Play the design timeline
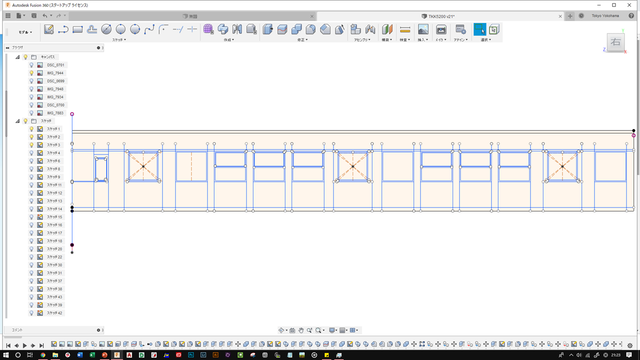640x360 pixels. click(25, 345)
